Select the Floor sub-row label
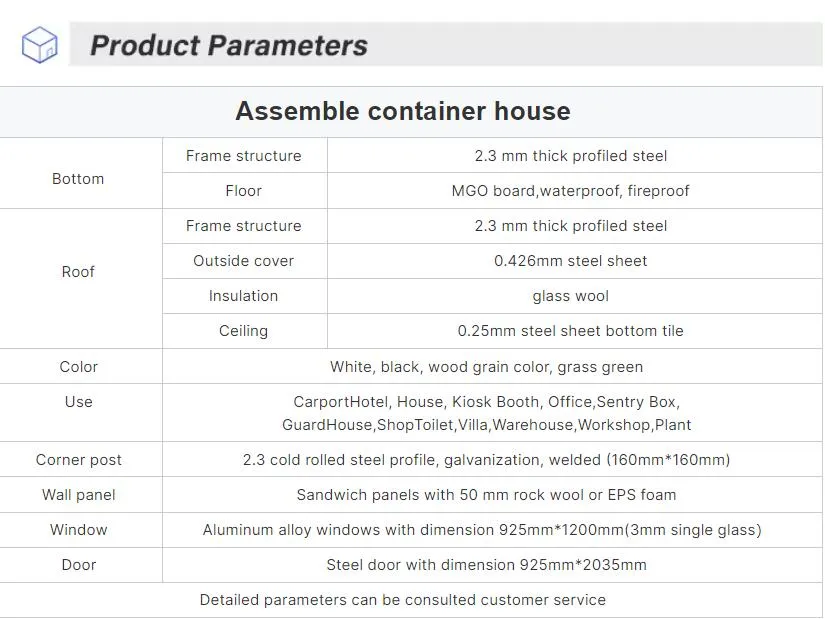 coord(243,191)
